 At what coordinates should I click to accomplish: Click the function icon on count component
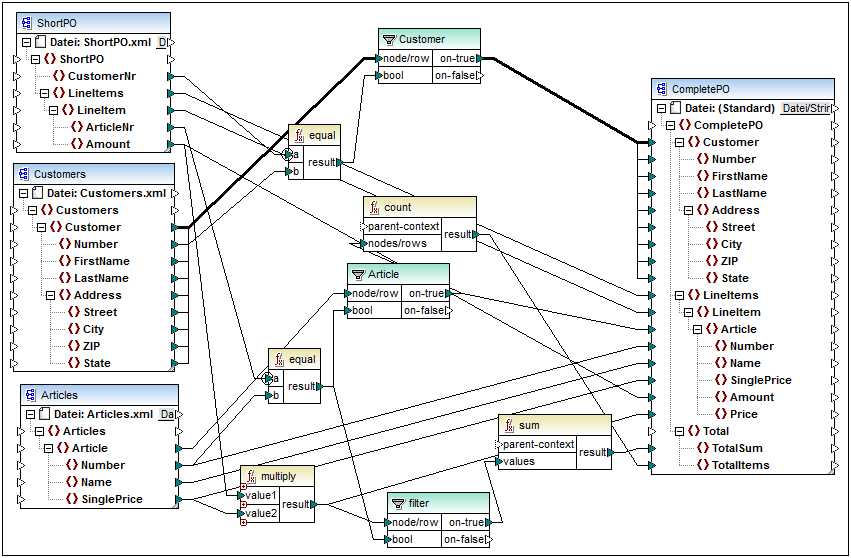click(374, 208)
